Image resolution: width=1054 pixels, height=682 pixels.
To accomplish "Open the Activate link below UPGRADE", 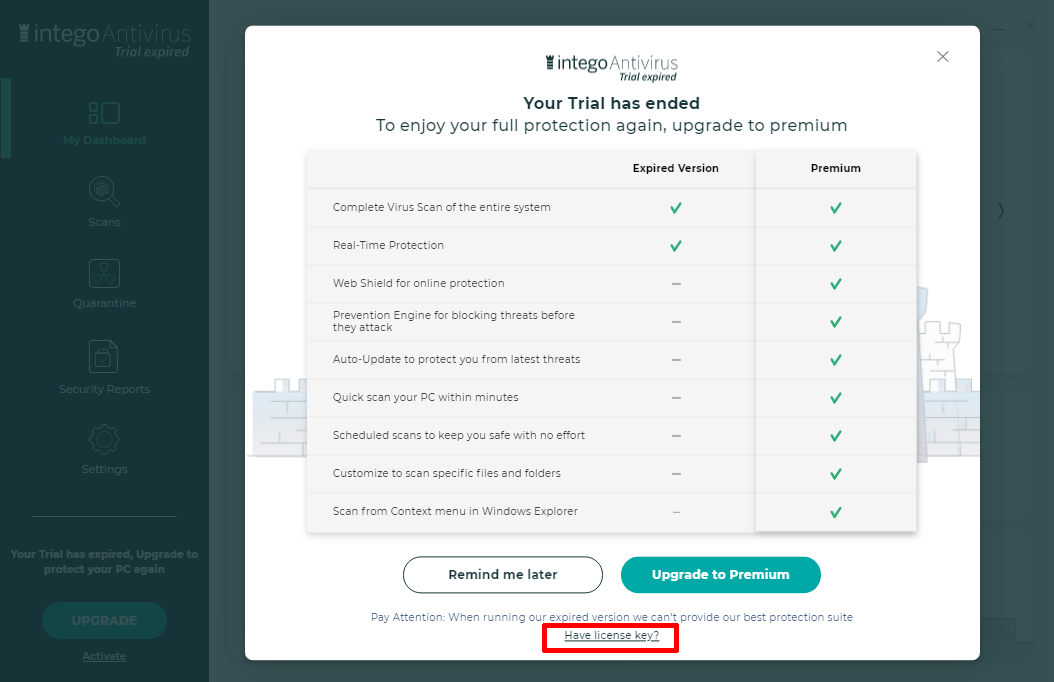I will [x=104, y=656].
